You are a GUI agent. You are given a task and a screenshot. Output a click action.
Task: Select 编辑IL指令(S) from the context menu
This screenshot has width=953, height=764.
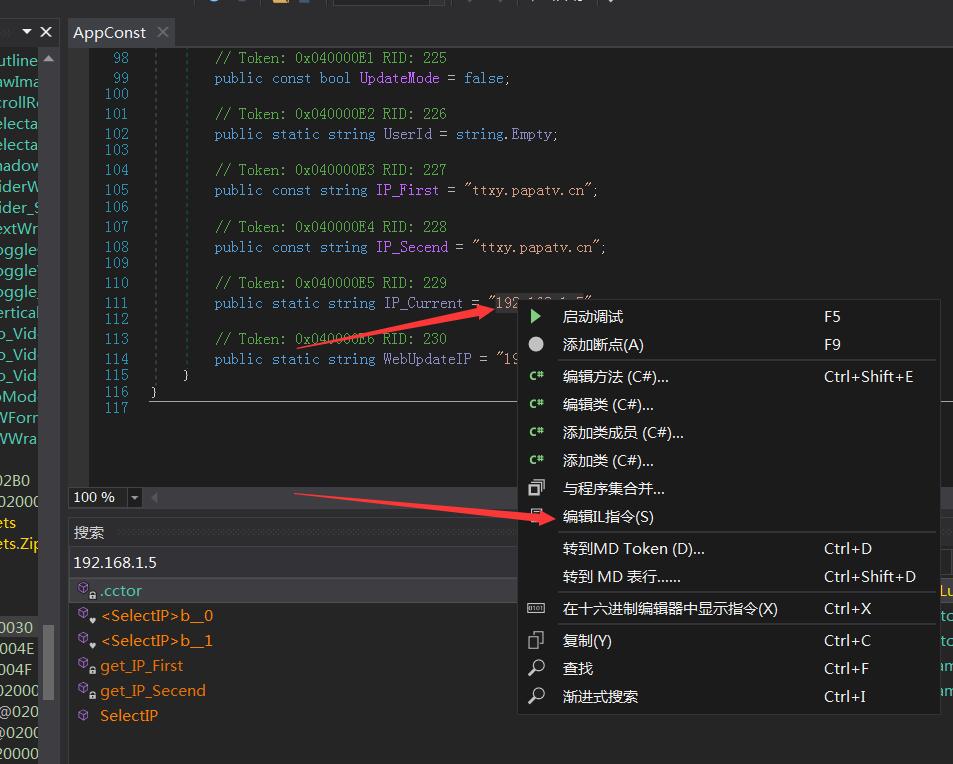pyautogui.click(x=607, y=517)
